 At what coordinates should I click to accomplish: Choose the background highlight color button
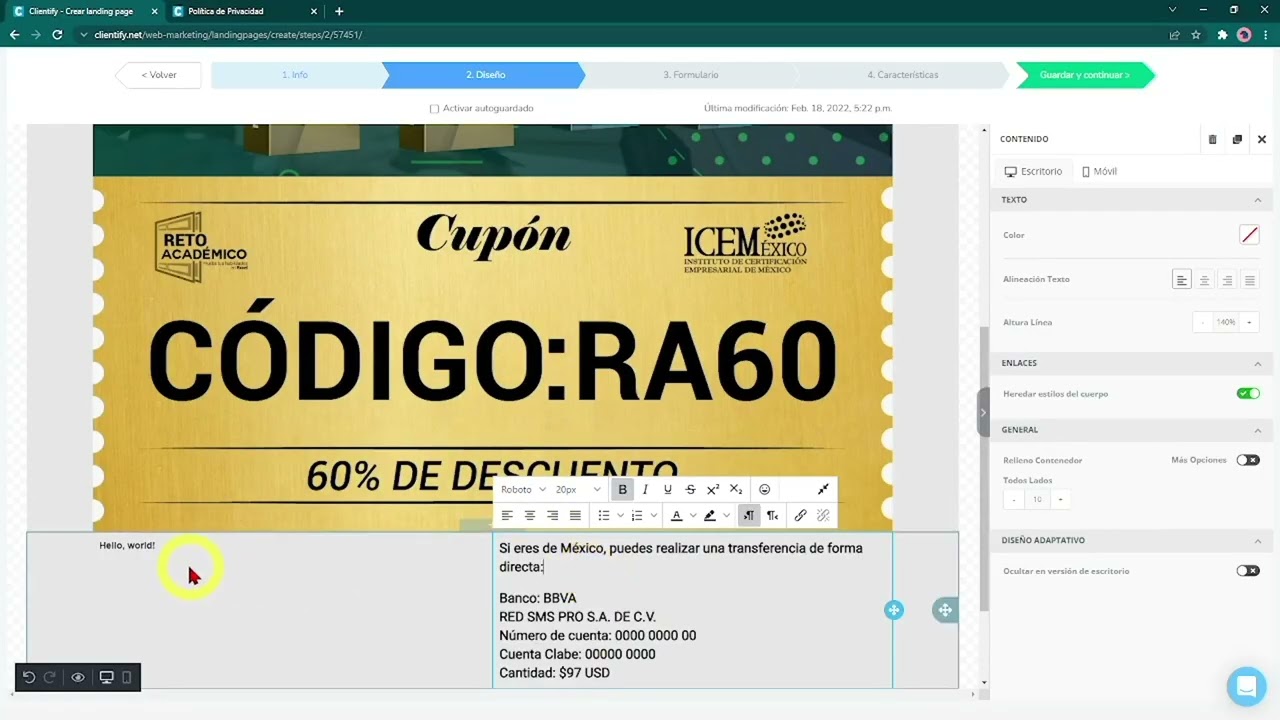coord(710,516)
